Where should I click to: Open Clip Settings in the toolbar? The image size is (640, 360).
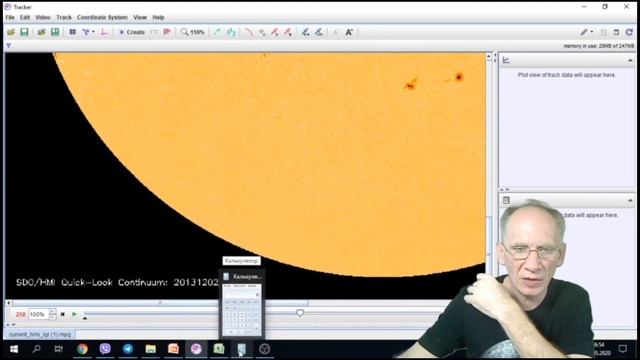(73, 32)
